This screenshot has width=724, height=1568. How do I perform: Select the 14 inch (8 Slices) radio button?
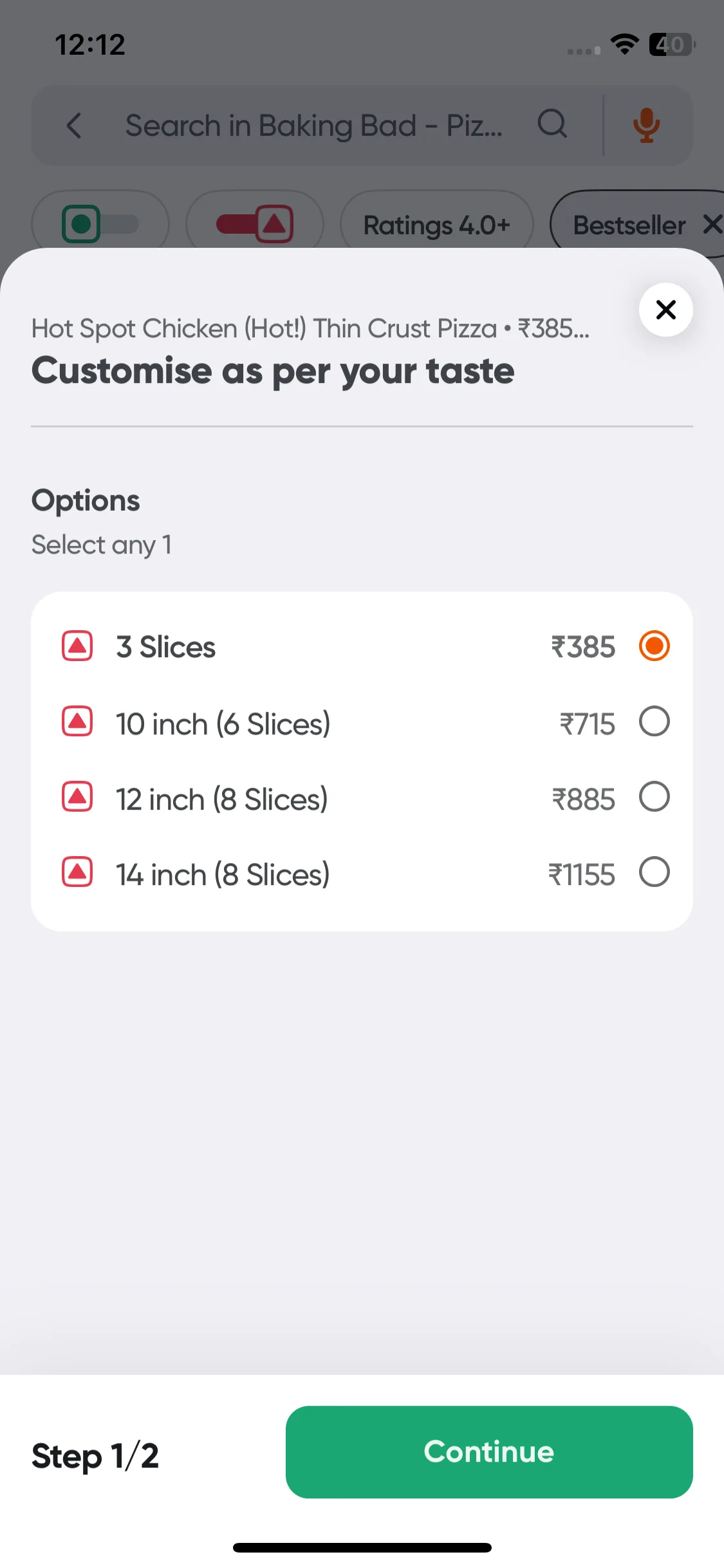[x=654, y=872]
